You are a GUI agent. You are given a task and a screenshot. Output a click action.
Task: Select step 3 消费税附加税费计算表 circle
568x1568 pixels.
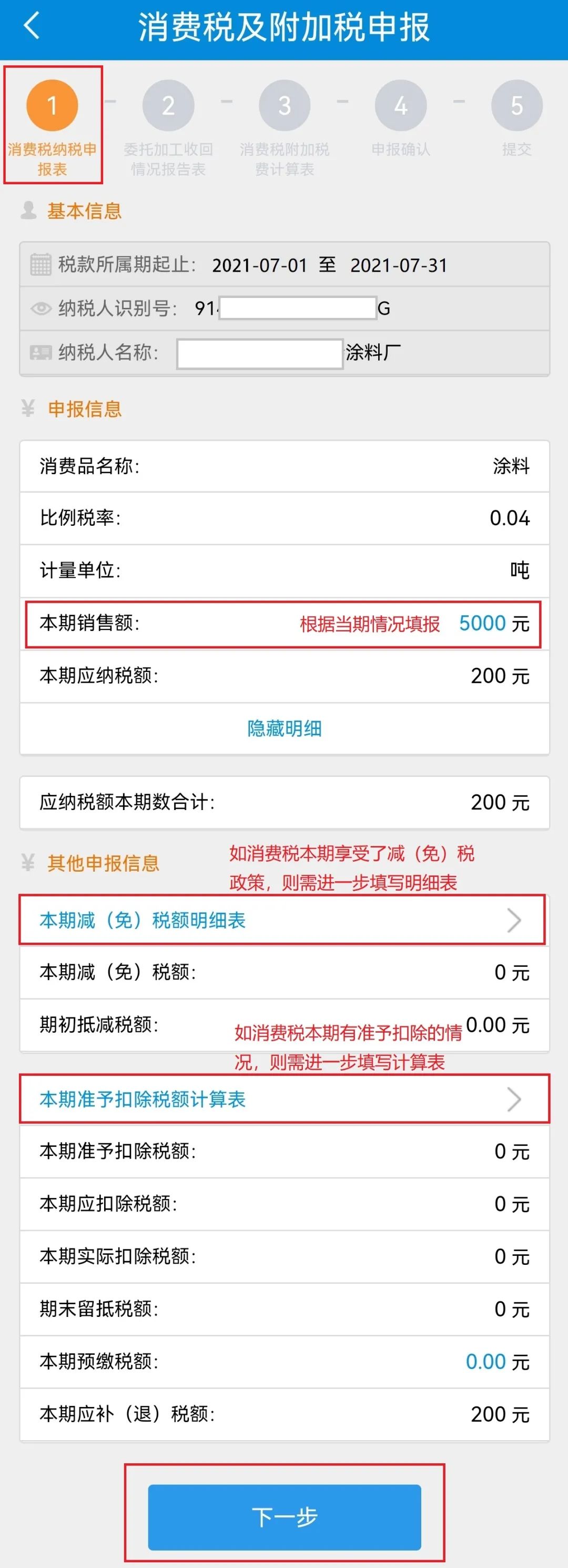pos(285,105)
